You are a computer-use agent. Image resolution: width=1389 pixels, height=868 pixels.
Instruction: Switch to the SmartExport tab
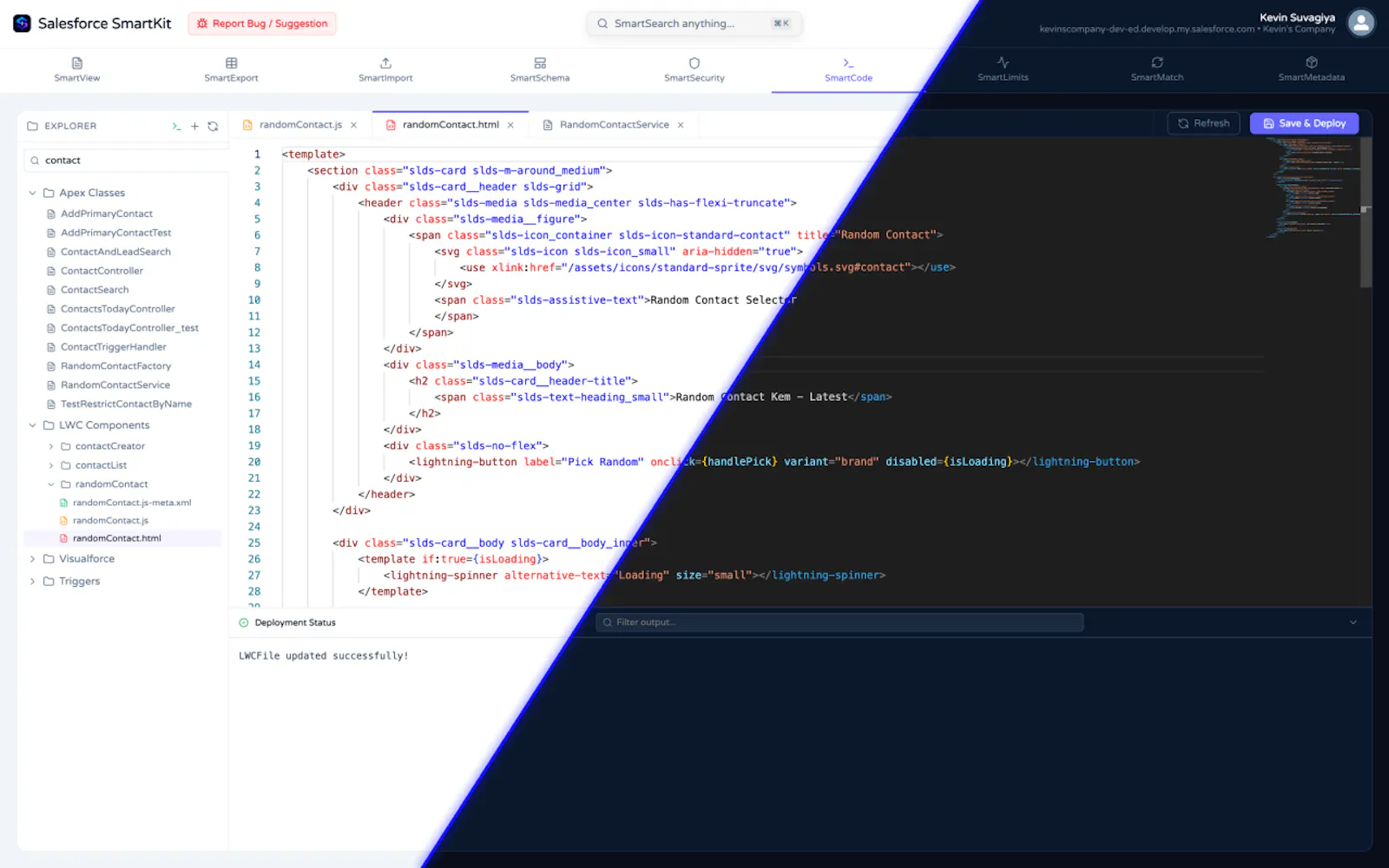(232, 69)
